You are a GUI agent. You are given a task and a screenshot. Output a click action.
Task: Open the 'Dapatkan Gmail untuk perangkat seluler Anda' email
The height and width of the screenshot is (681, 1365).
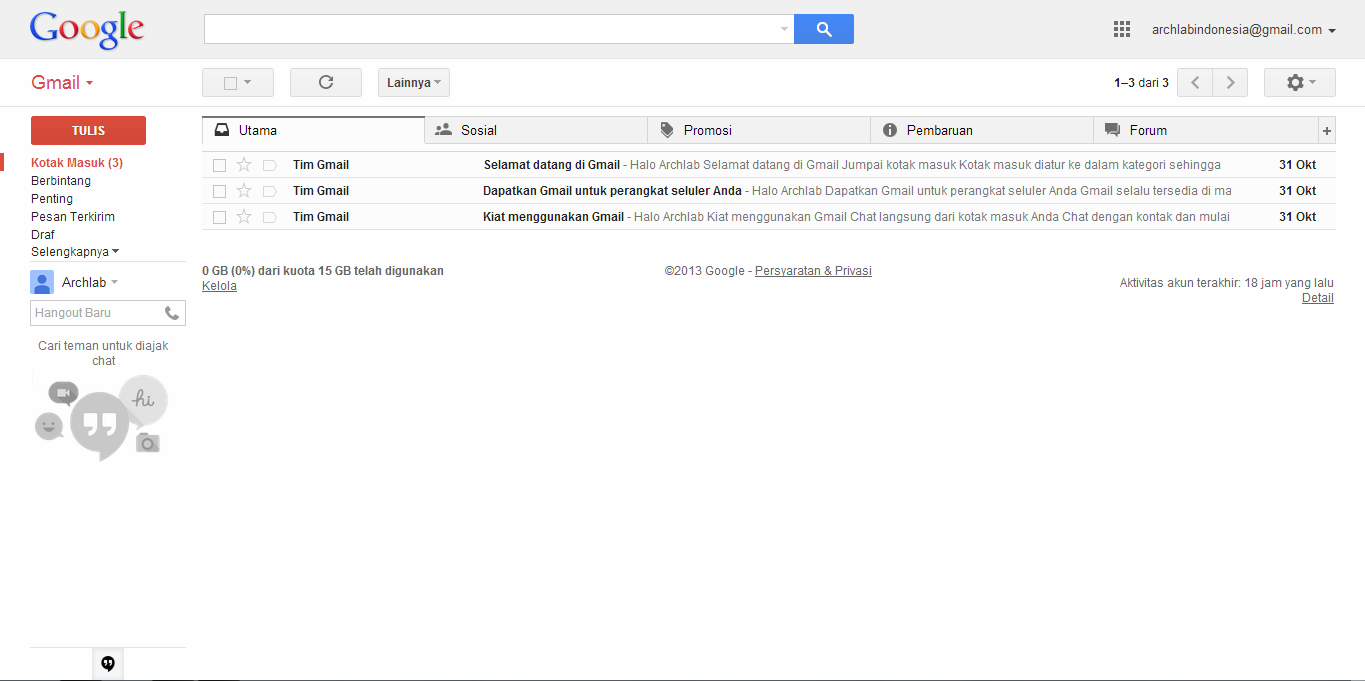768,191
